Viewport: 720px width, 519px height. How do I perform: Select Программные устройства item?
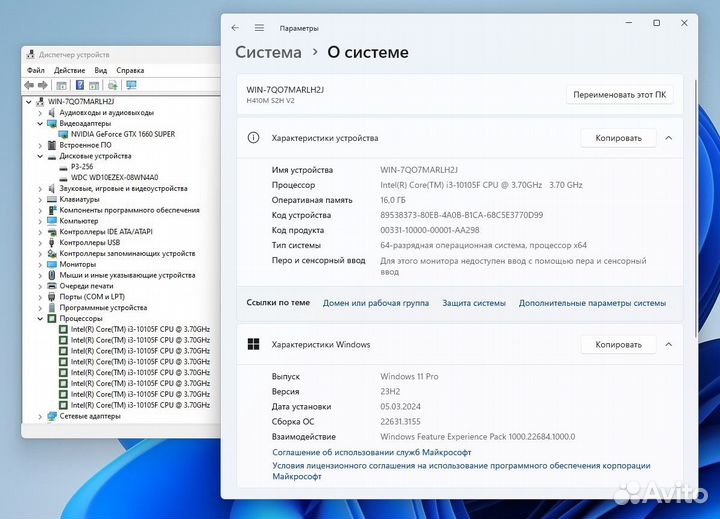pos(103,308)
